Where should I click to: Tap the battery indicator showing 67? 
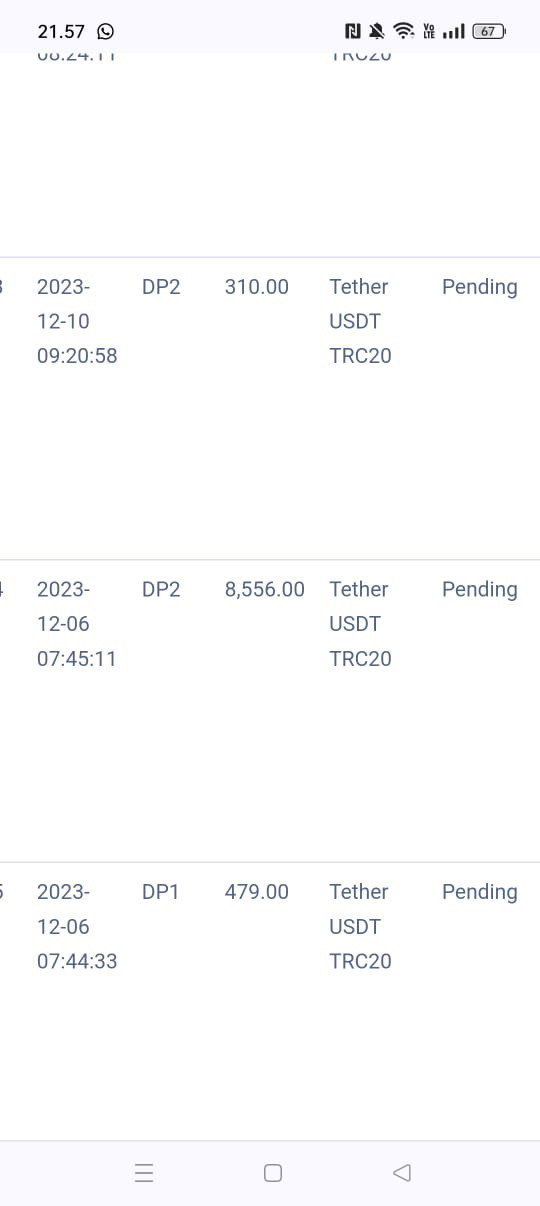488,31
